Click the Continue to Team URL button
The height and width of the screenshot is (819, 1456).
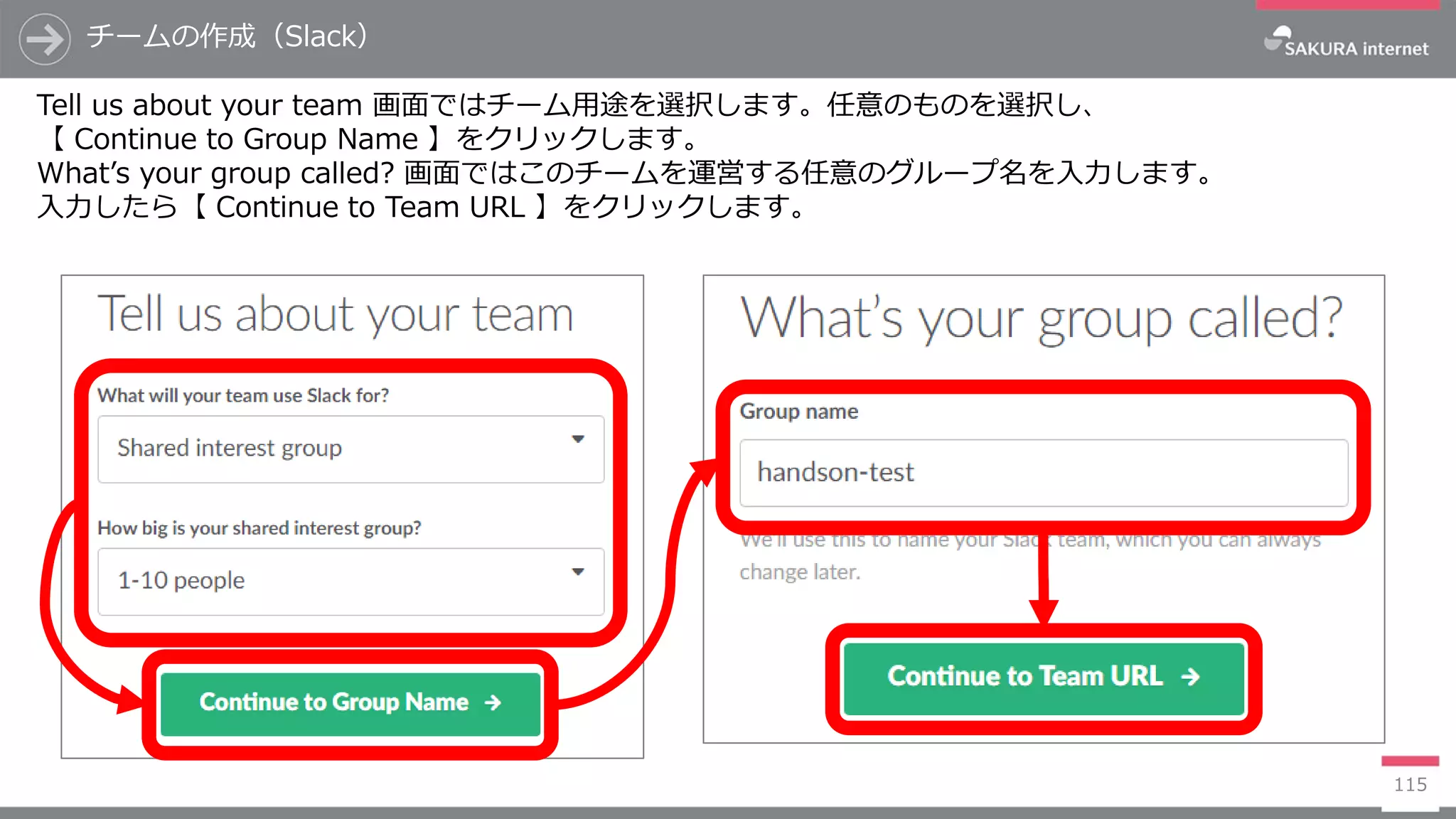[x=1044, y=678]
